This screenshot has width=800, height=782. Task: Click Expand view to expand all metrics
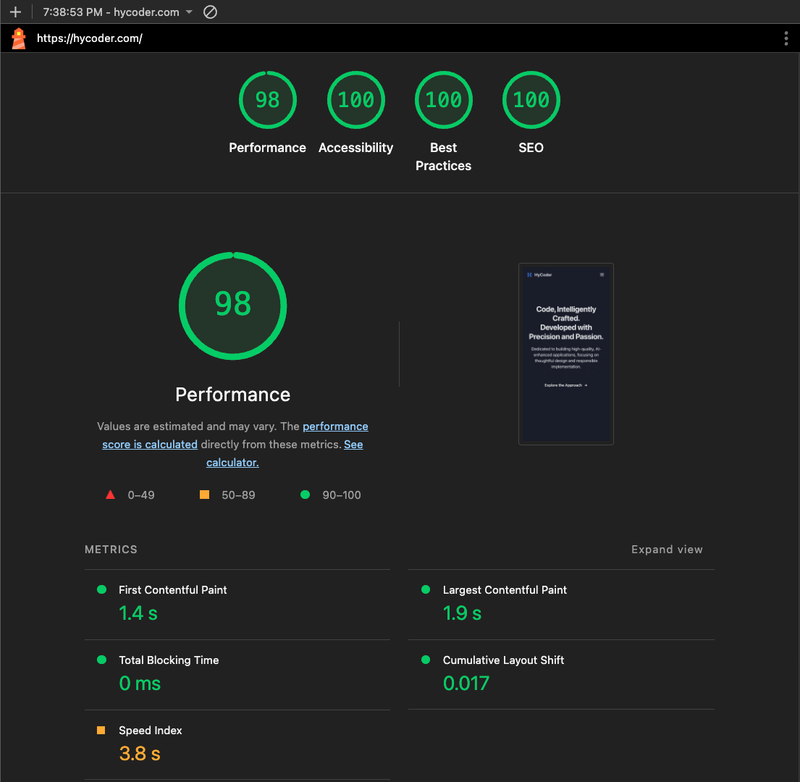[666, 549]
